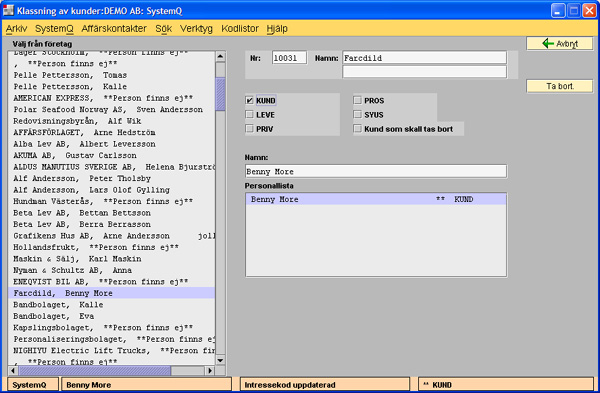Click the horizontal scrollbar left arrow
600x393 pixels.
13,370
